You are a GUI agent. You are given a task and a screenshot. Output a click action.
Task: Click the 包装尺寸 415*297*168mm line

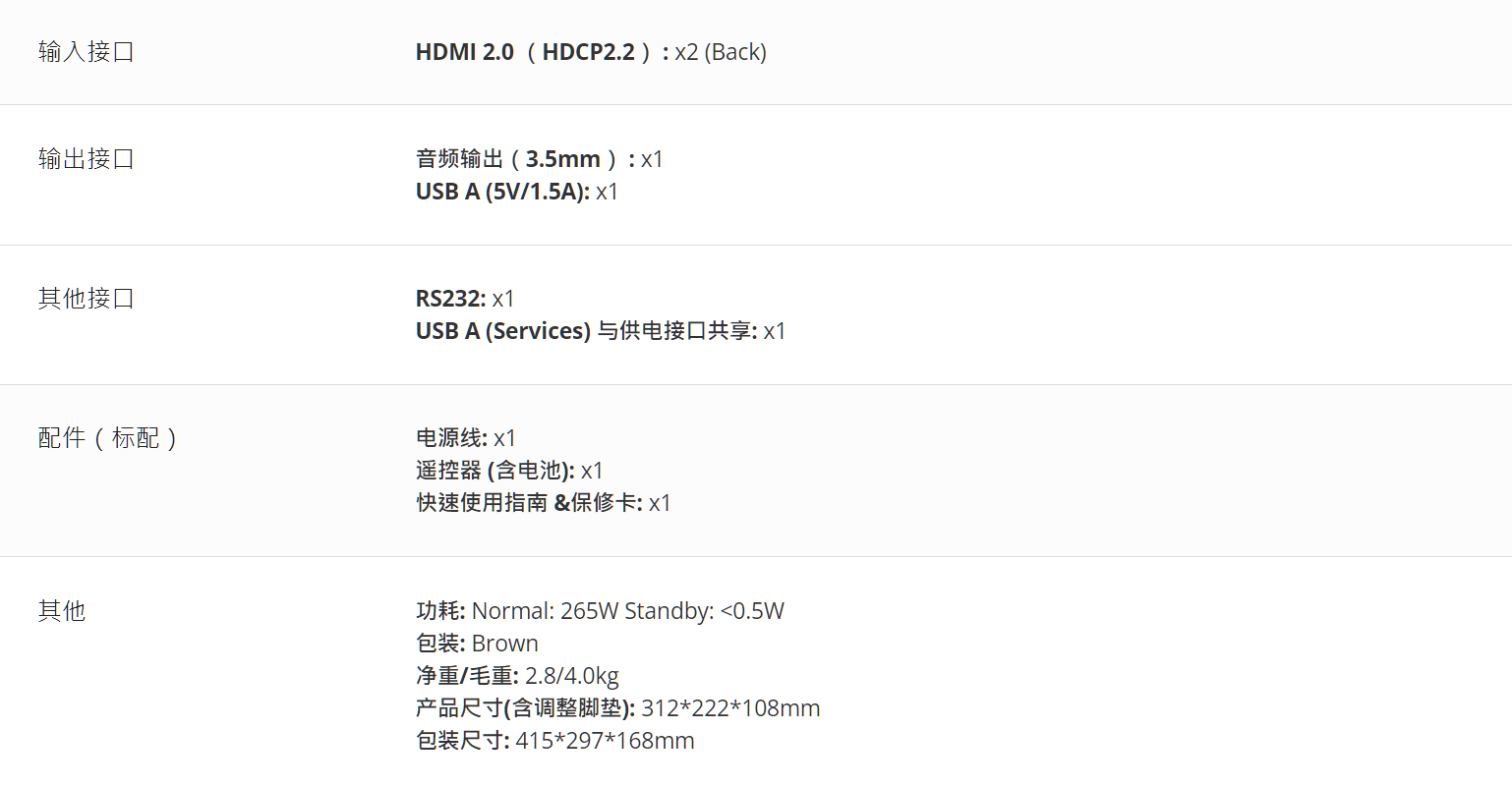(x=554, y=741)
